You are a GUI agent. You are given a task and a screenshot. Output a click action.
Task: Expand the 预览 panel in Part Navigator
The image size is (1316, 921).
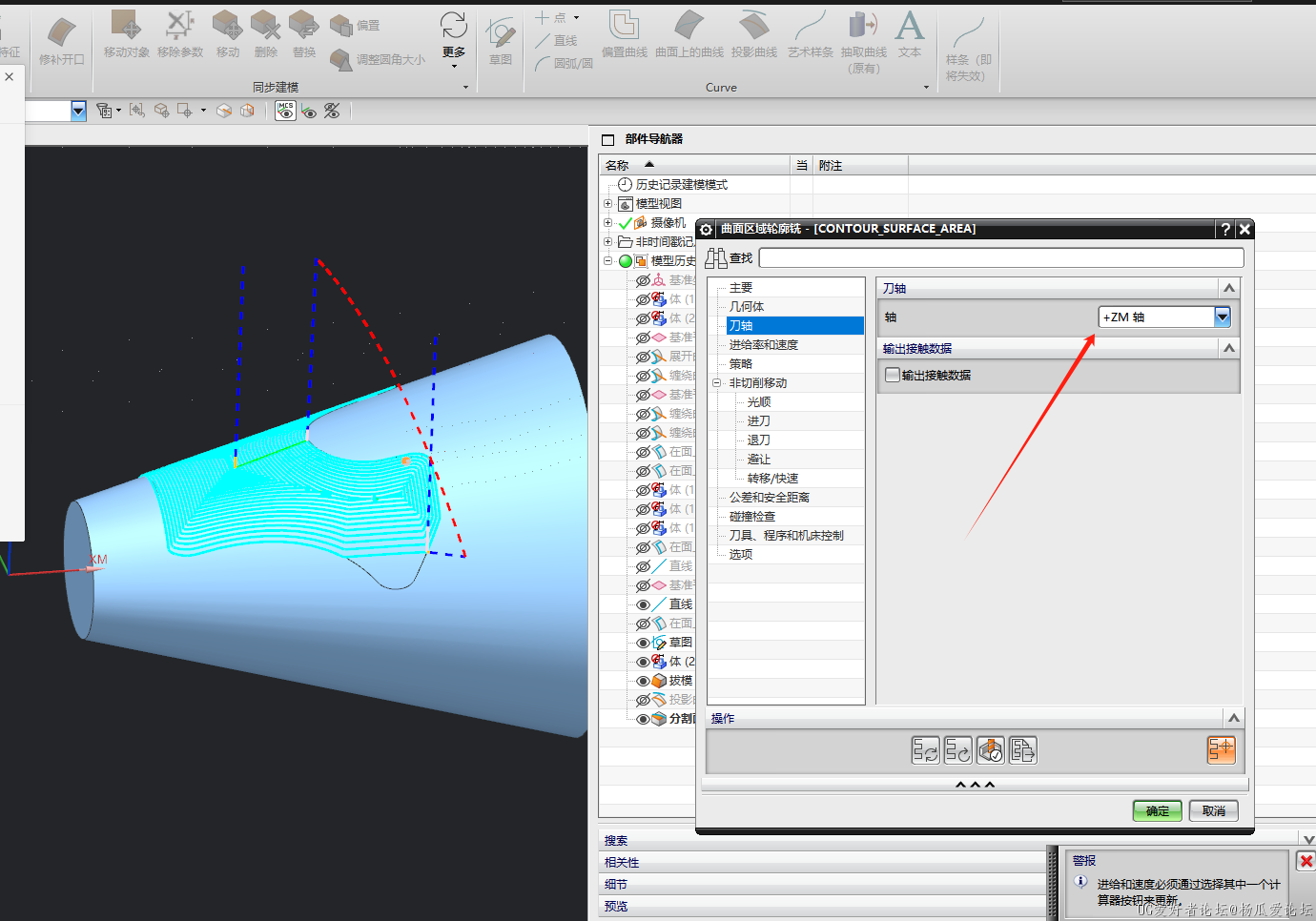pyautogui.click(x=823, y=906)
